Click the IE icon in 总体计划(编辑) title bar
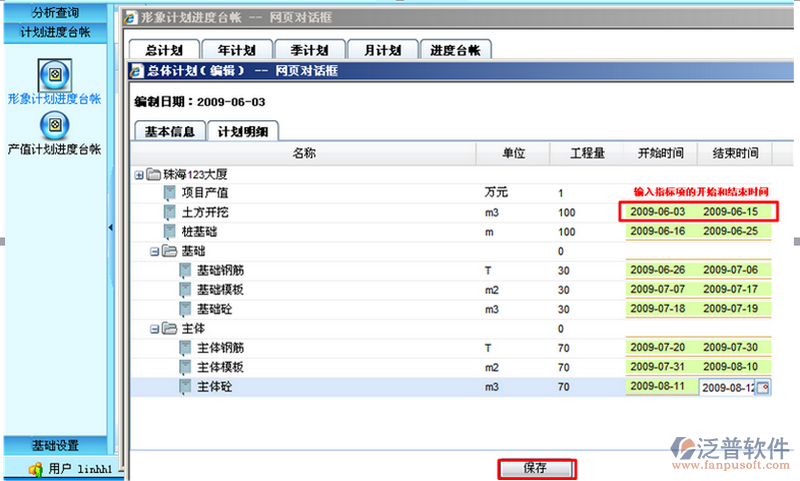The width and height of the screenshot is (800, 481). coord(137,70)
